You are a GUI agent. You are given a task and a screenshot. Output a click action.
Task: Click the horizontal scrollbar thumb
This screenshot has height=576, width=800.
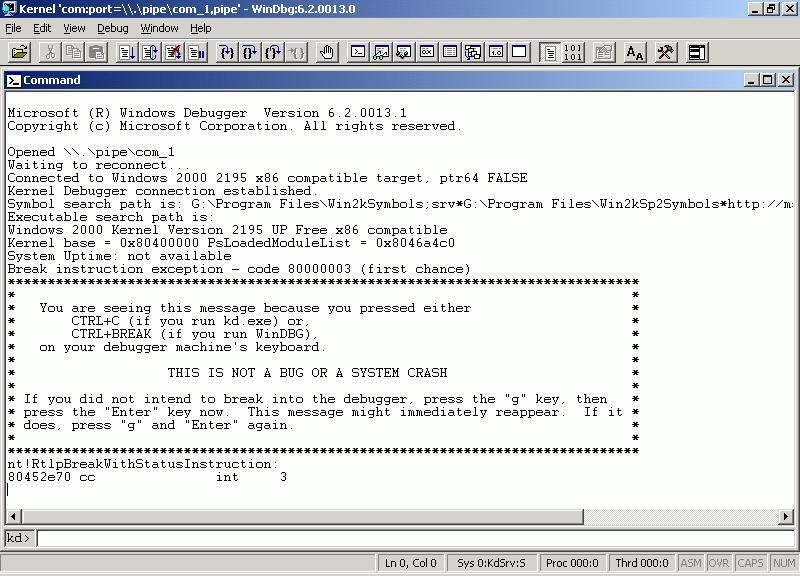[x=302, y=516]
